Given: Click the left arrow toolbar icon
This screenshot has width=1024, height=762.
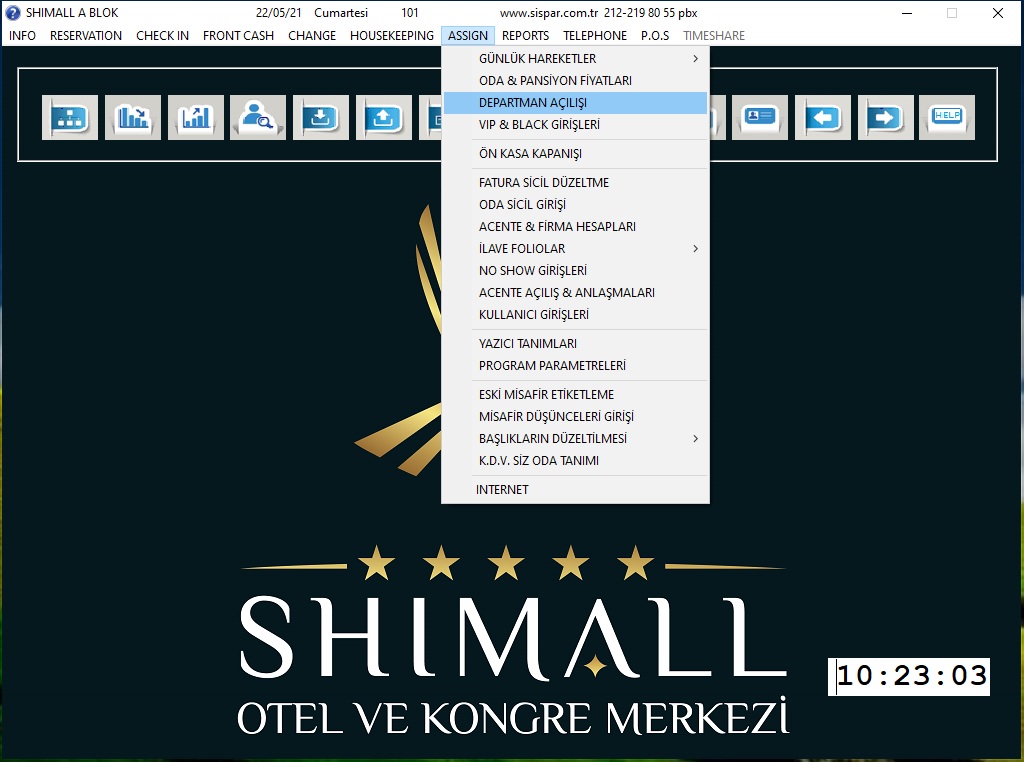Looking at the screenshot, I should click(823, 118).
